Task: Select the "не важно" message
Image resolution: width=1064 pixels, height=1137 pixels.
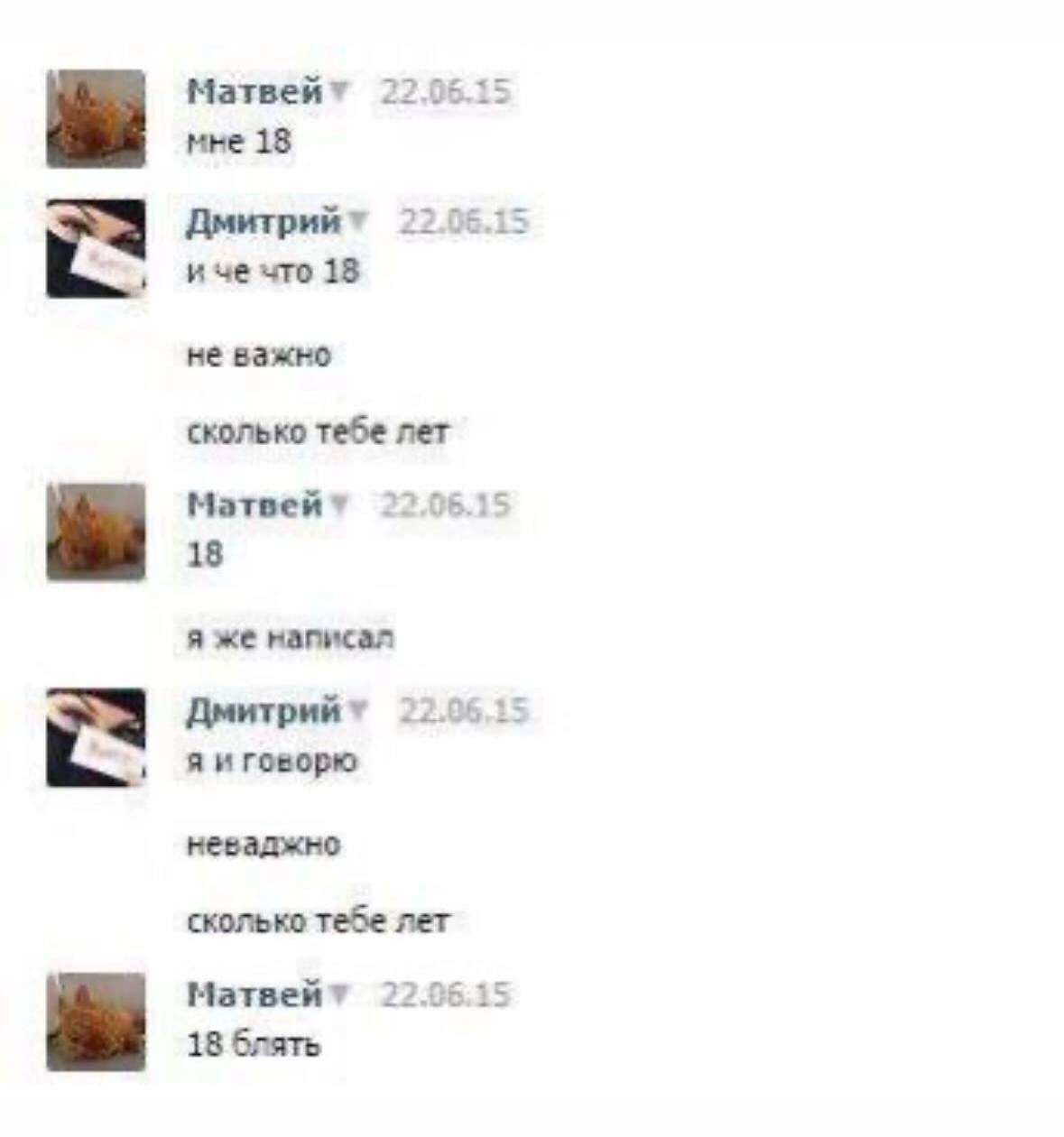Action: tap(259, 355)
